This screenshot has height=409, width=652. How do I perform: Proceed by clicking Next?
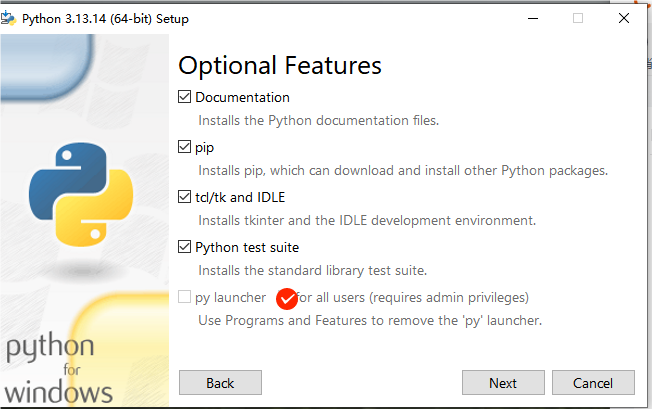(x=503, y=383)
